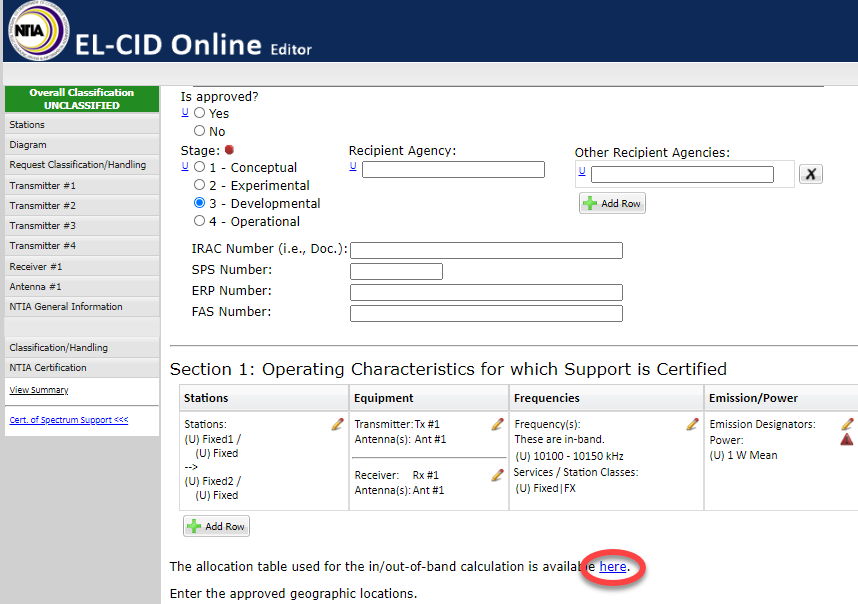Open the allocation table 'here' link
Image resolution: width=858 pixels, height=604 pixels.
tap(613, 567)
